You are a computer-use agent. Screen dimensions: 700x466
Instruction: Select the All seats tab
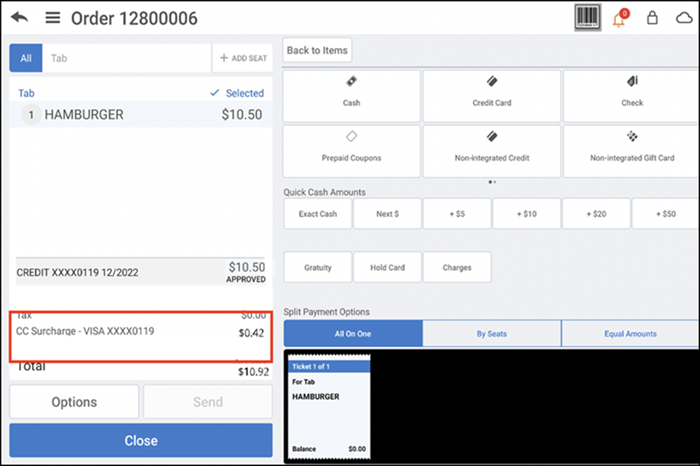pyautogui.click(x=26, y=58)
